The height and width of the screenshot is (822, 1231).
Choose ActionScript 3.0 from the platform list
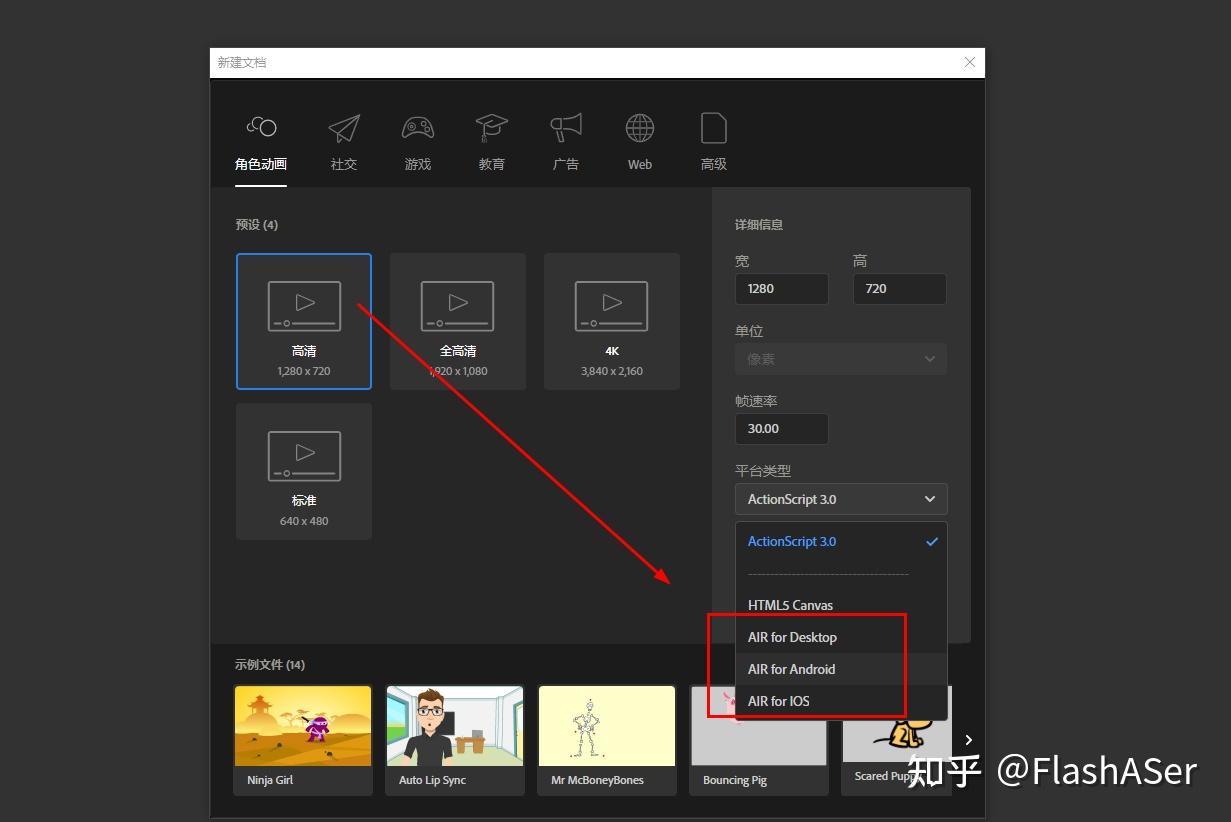841,541
